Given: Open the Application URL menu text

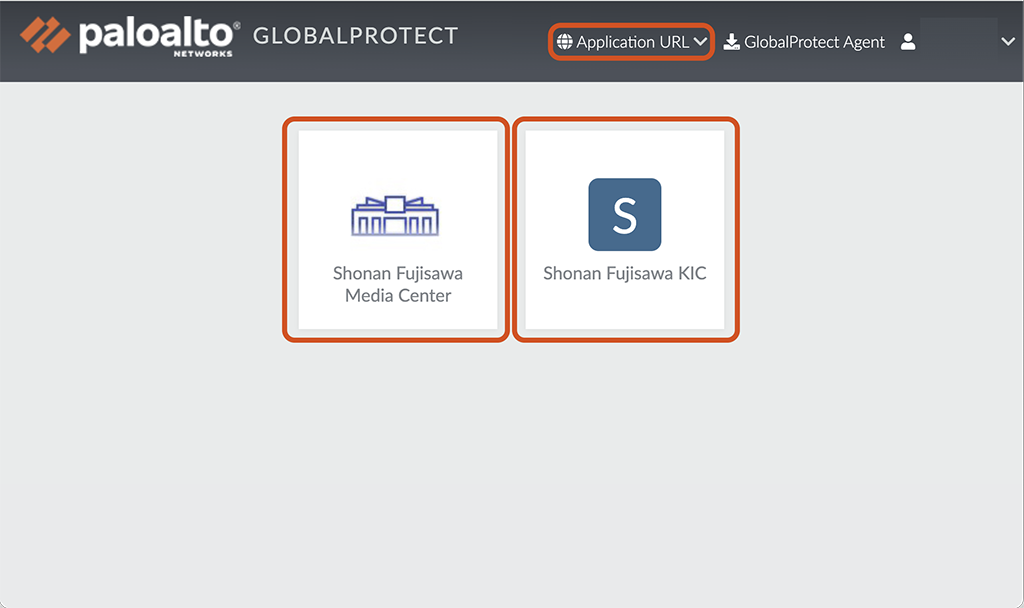Looking at the screenshot, I should pos(632,42).
